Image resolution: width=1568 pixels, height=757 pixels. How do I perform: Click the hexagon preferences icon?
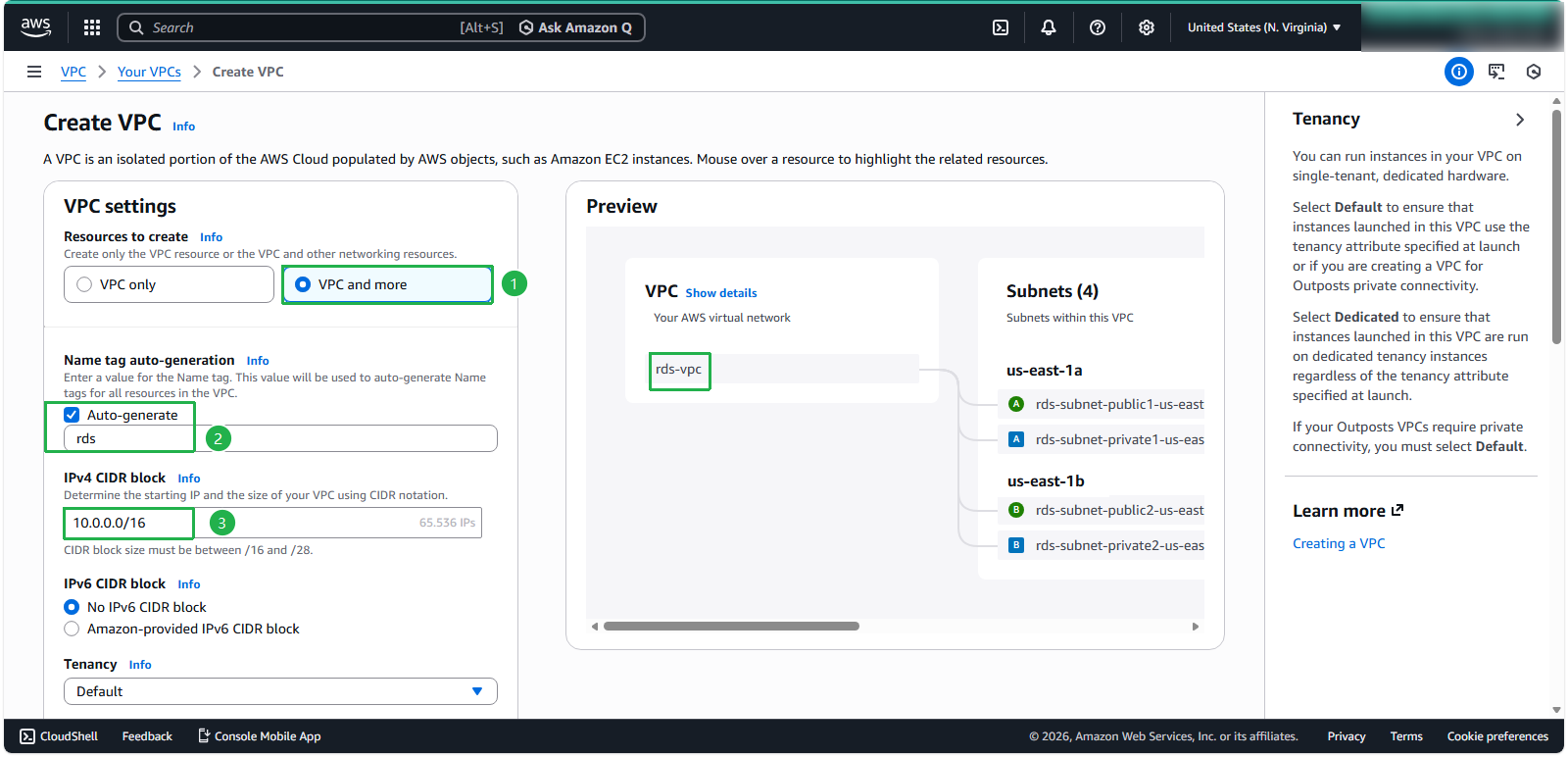click(1534, 72)
